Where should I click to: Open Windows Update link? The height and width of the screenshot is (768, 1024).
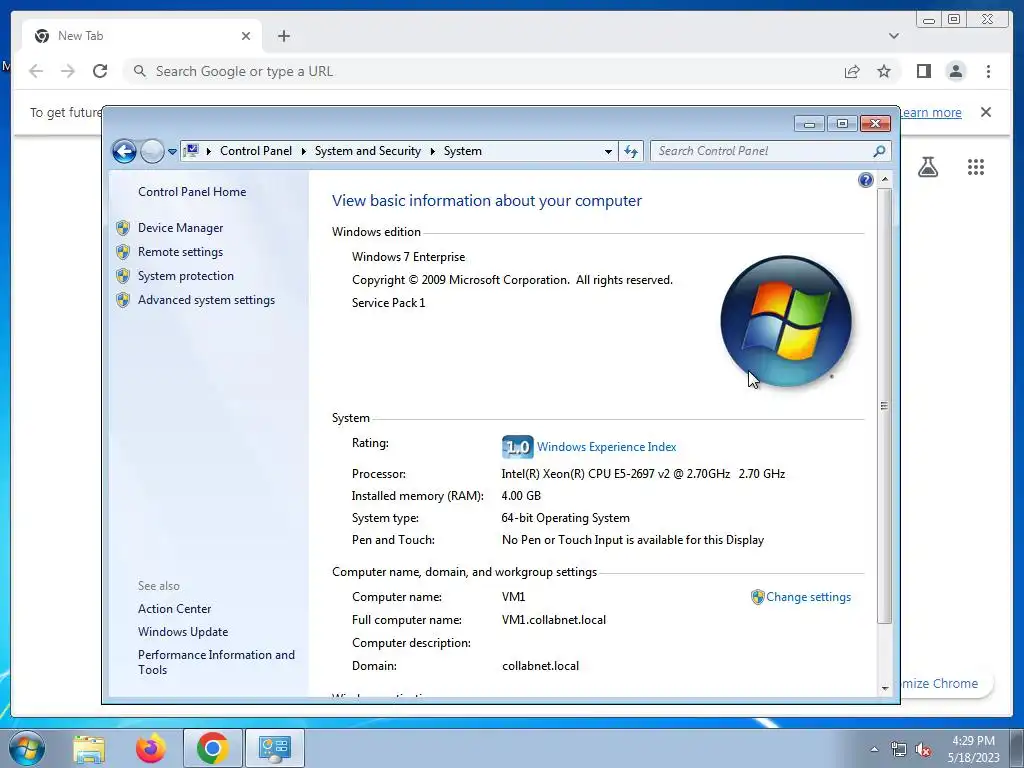point(183,632)
